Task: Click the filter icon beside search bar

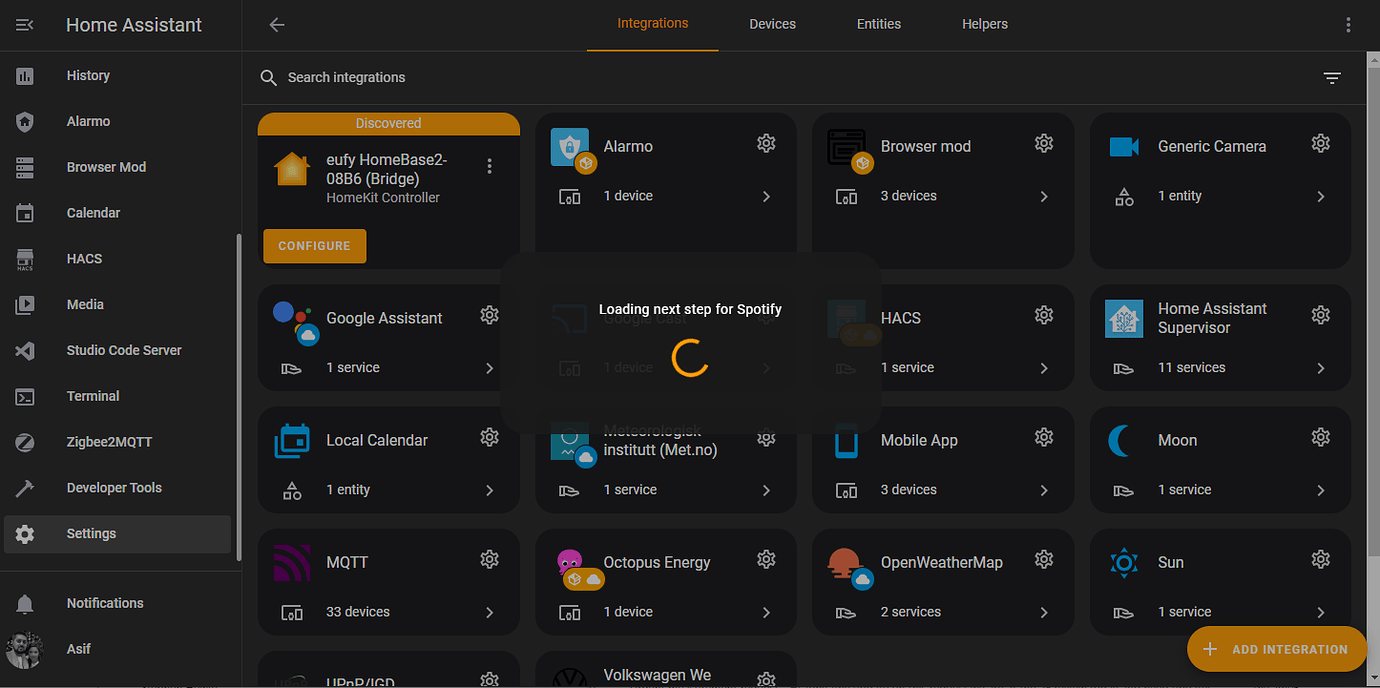Action: [1332, 78]
